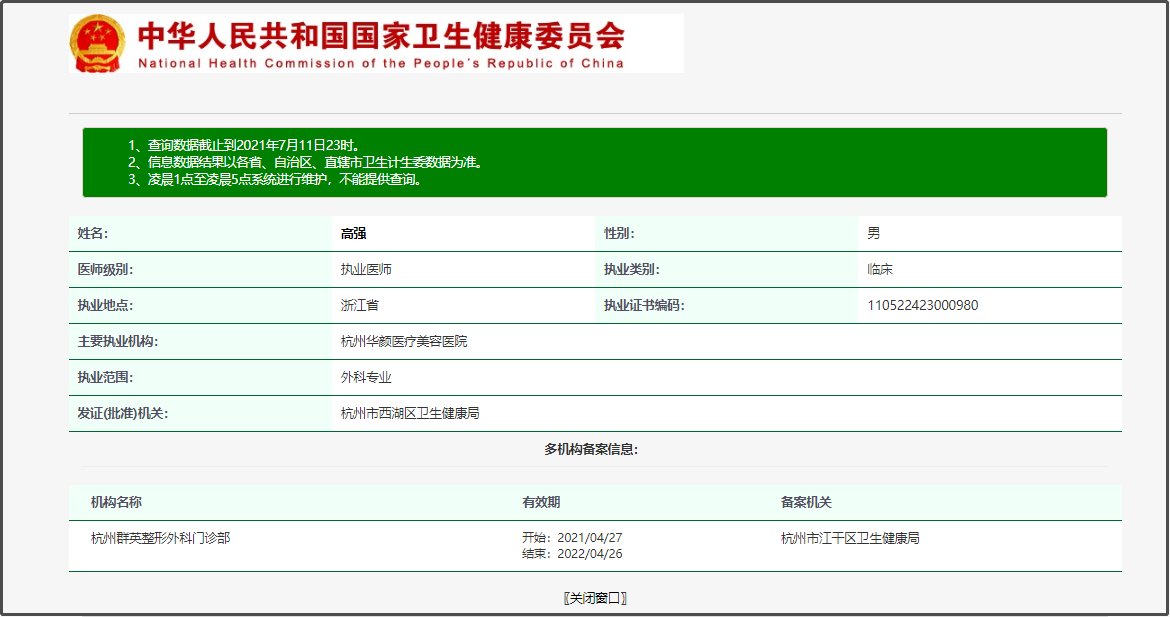The height and width of the screenshot is (617, 1170).
Task: Click the 备案机关 column header
Action: tap(806, 502)
